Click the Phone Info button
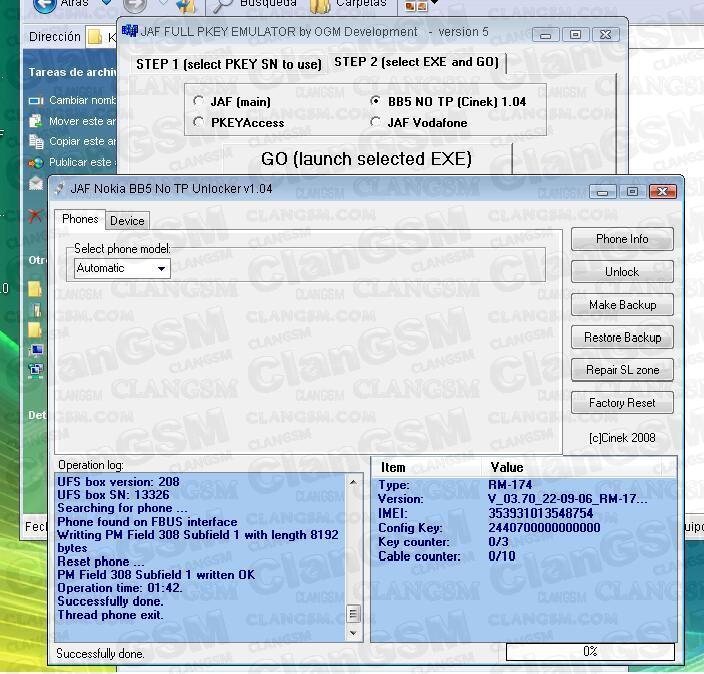 [x=622, y=239]
